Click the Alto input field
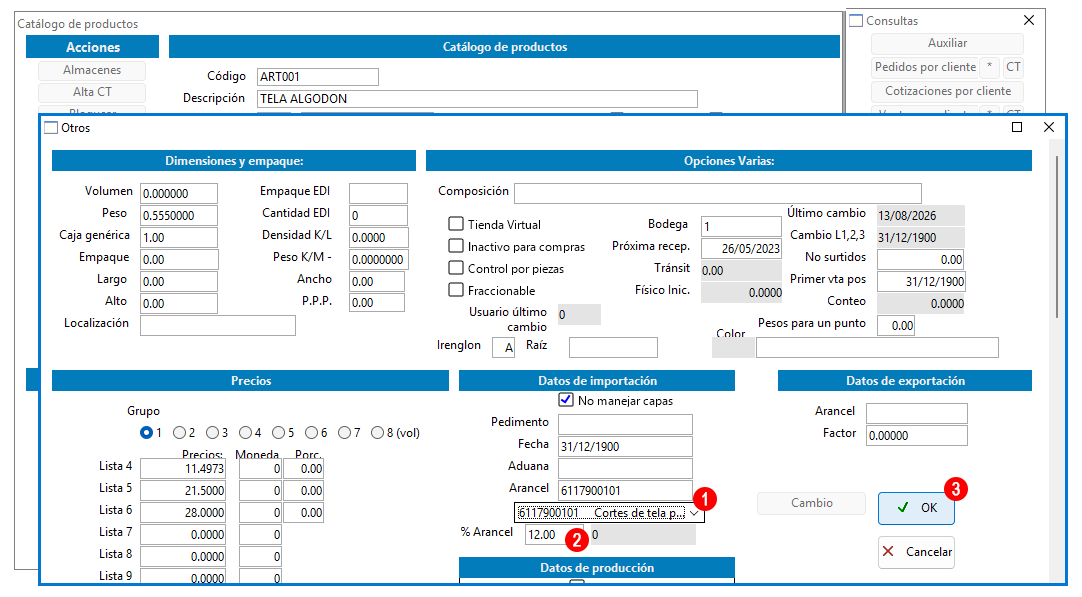The image size is (1082, 597). 179,304
